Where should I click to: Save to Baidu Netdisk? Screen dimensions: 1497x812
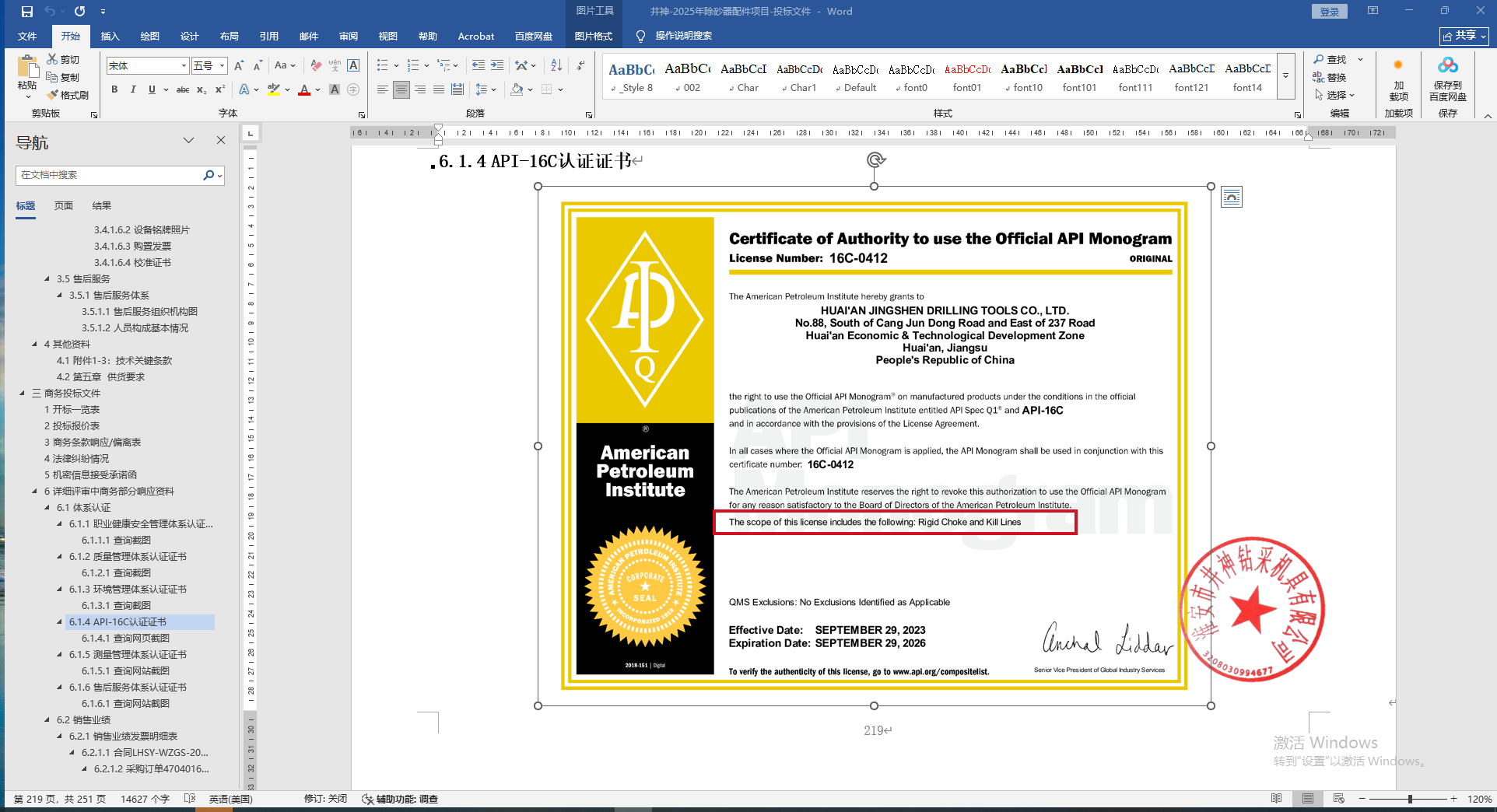1448,79
